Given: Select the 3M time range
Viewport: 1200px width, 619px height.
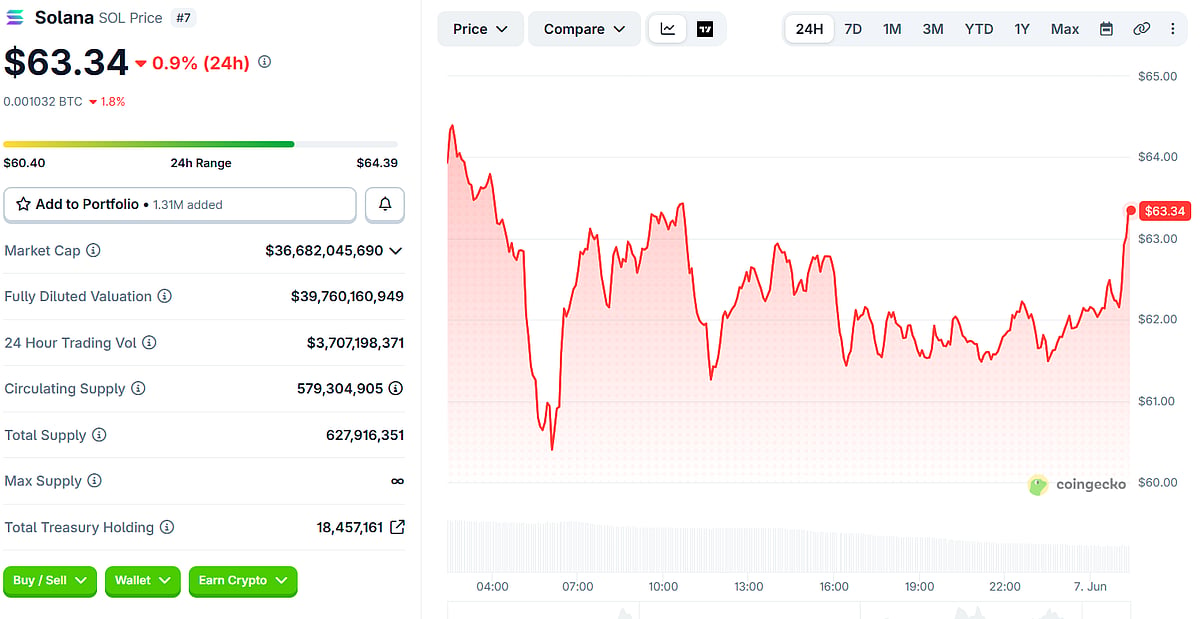Looking at the screenshot, I should point(933,29).
